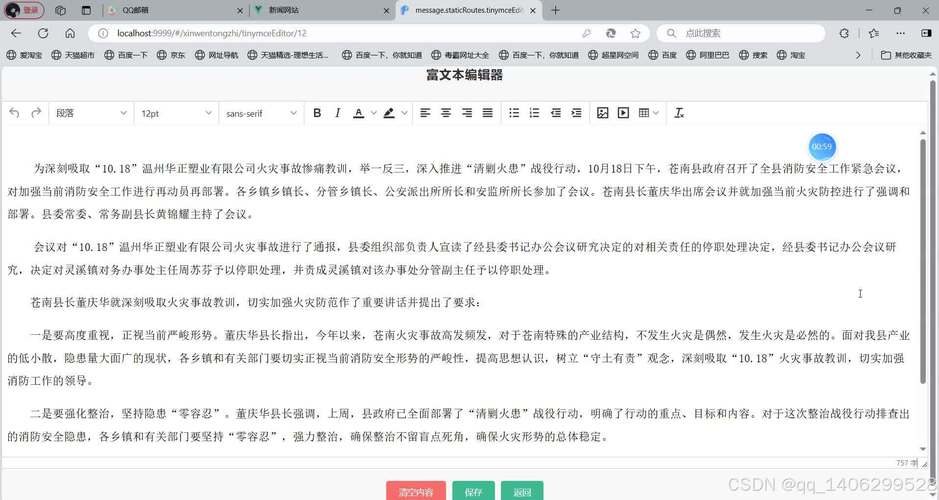Viewport: 939px width, 500px height.
Task: Click the 登录 profile button
Action: coord(25,10)
